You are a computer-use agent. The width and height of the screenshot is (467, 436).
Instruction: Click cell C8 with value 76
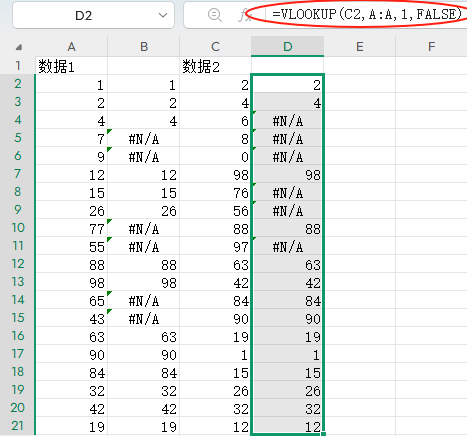(x=215, y=192)
